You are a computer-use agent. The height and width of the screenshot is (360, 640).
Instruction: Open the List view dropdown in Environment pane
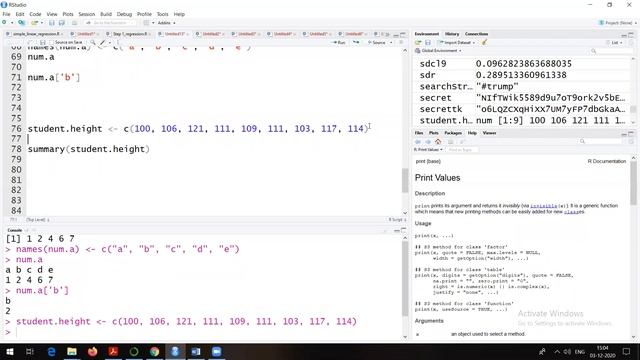616,42
